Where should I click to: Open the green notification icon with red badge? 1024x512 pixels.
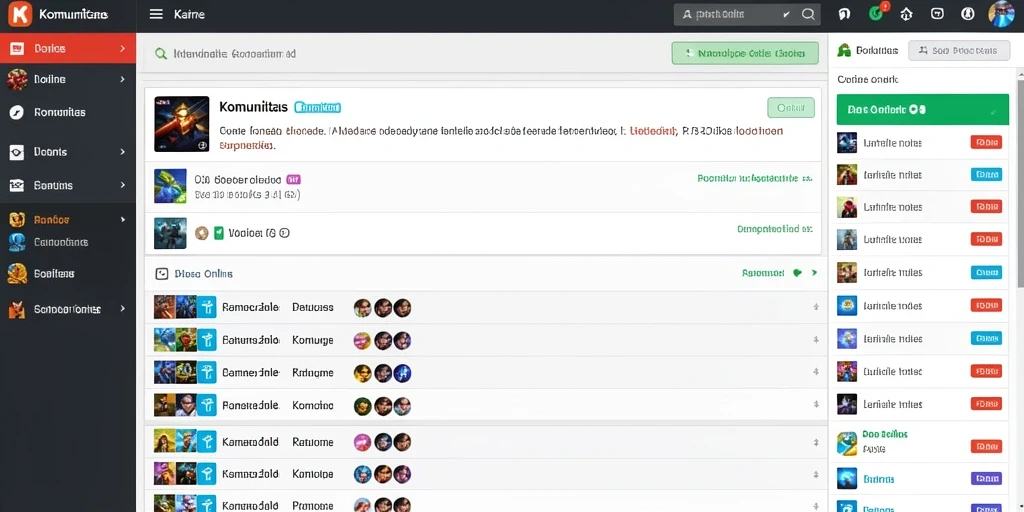876,13
